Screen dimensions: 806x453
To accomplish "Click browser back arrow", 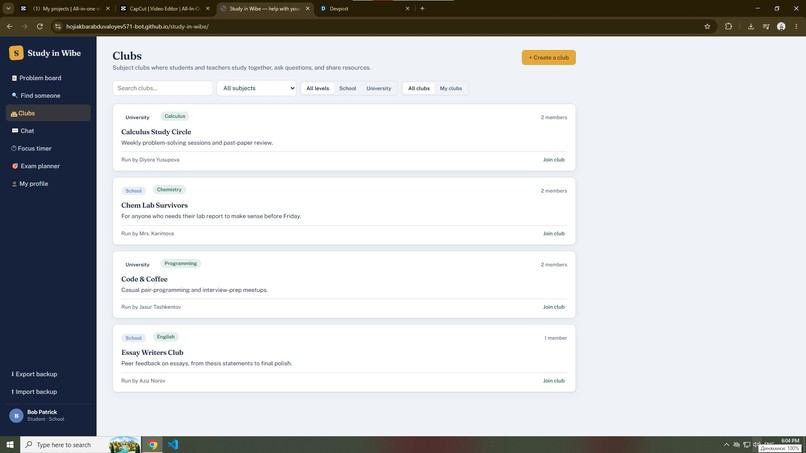I will pyautogui.click(x=10, y=26).
